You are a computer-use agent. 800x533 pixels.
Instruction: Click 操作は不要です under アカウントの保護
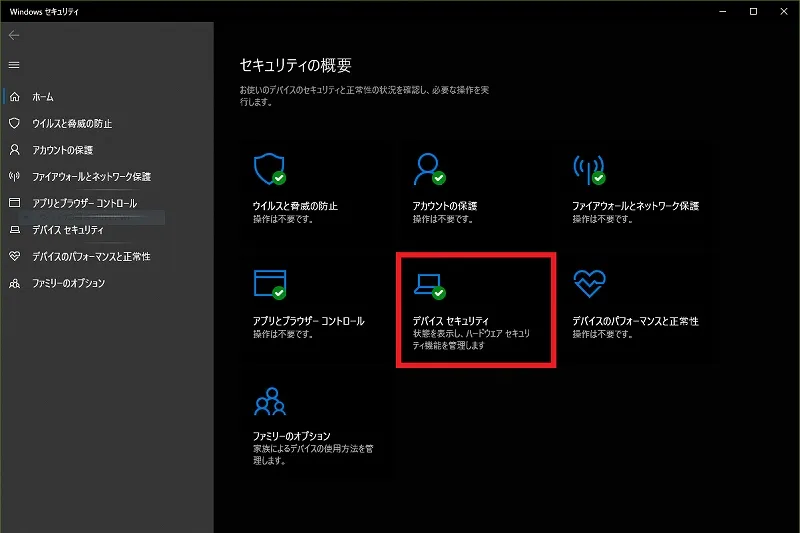443,219
